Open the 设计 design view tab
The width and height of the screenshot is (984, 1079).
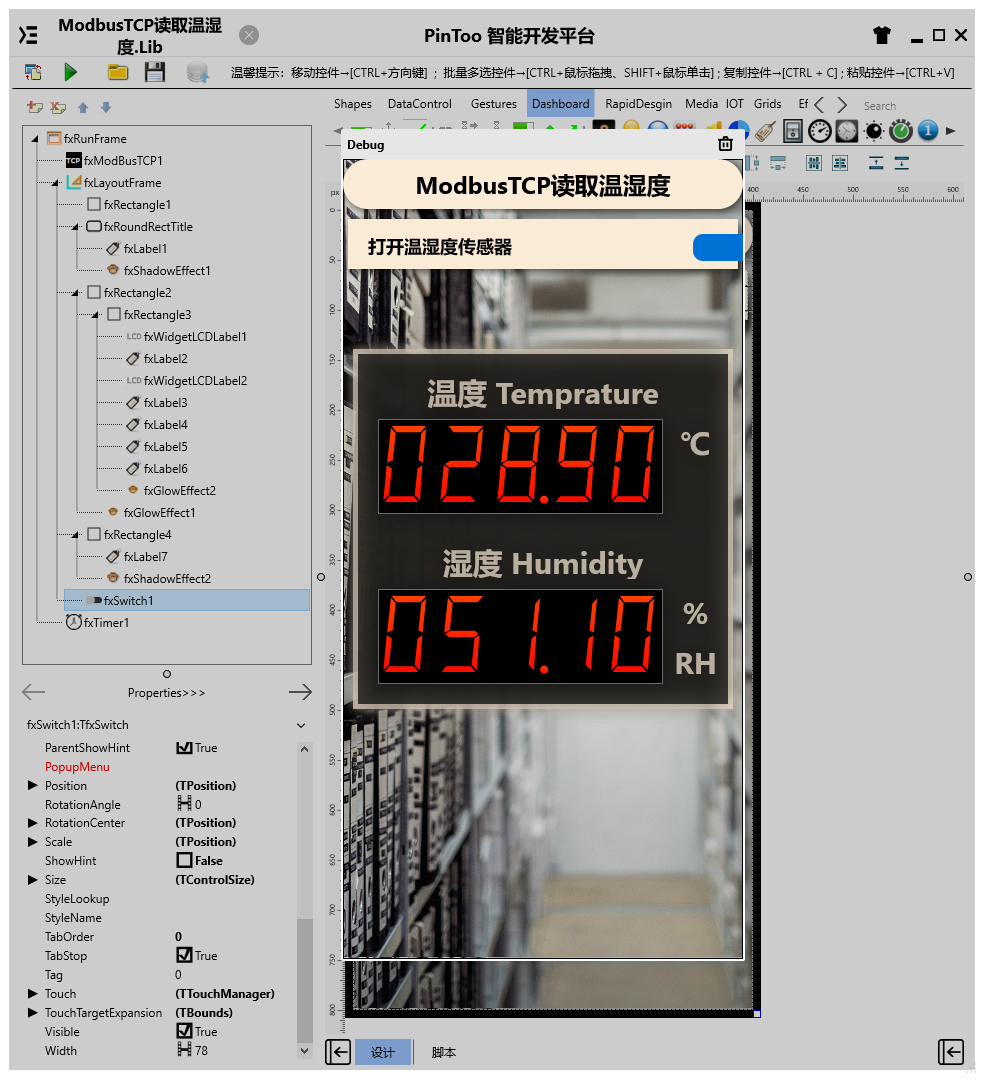pyautogui.click(x=383, y=1052)
